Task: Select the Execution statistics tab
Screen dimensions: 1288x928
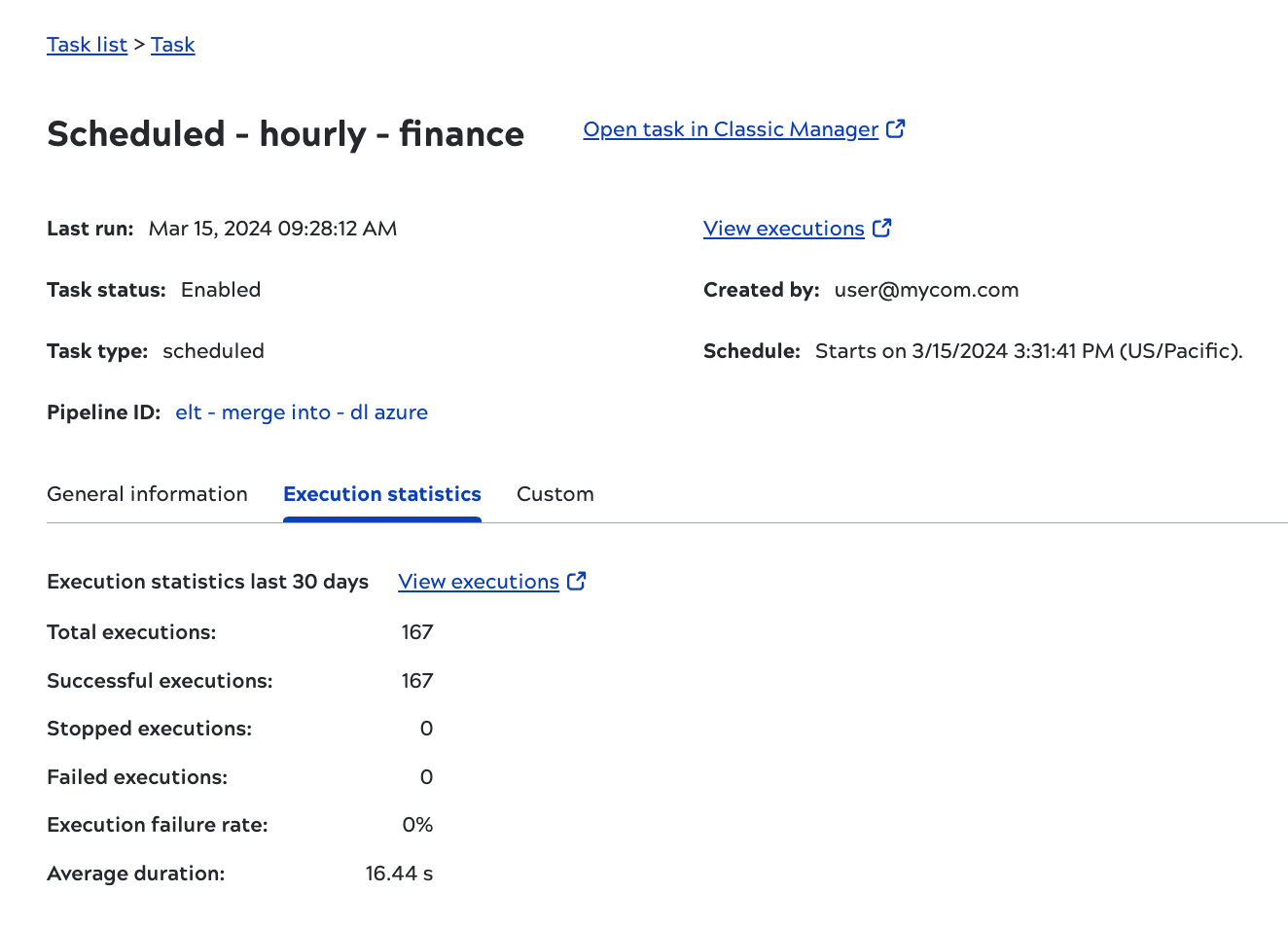Action: pos(381,494)
